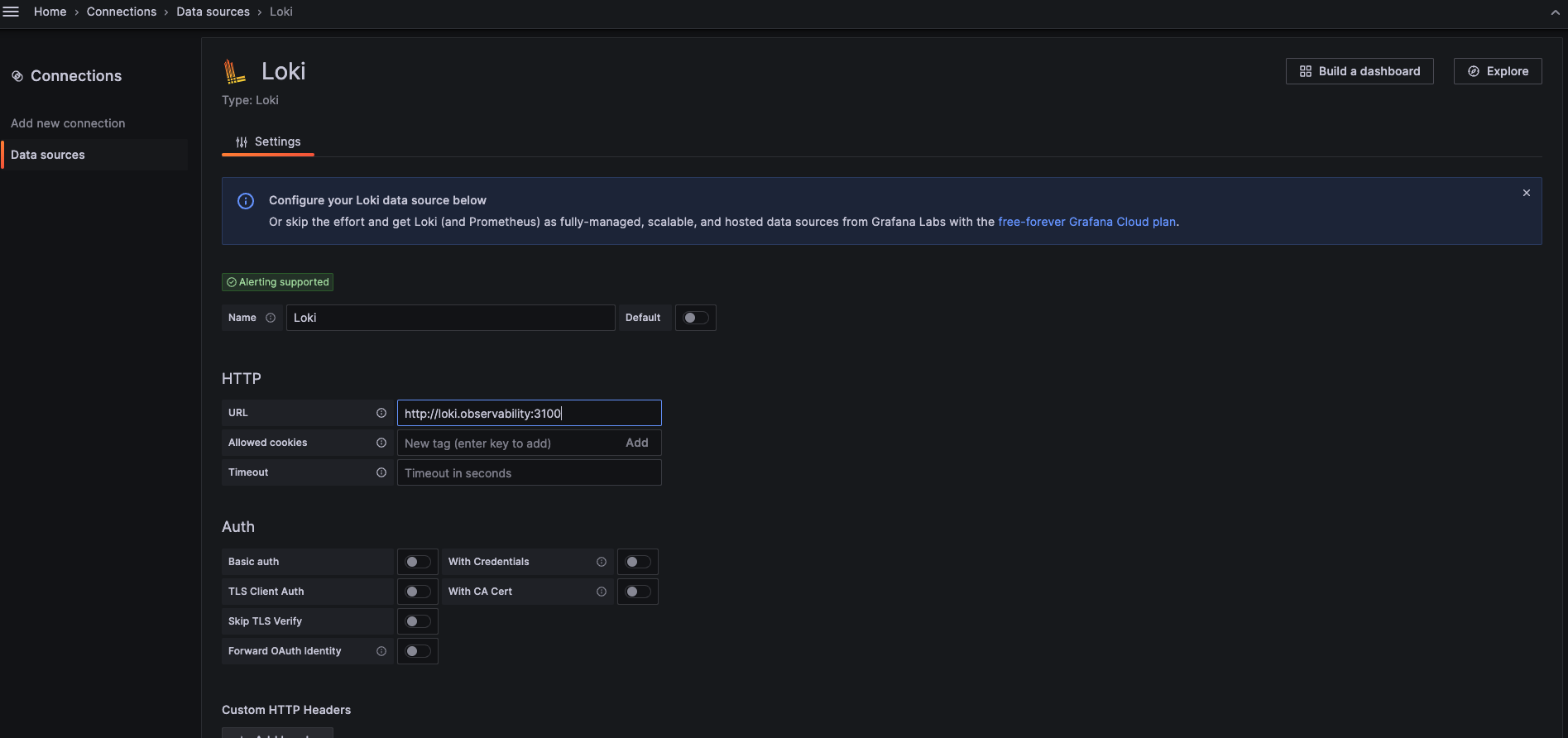The height and width of the screenshot is (738, 1568).
Task: Switch to the Settings tab
Action: pyautogui.click(x=268, y=141)
